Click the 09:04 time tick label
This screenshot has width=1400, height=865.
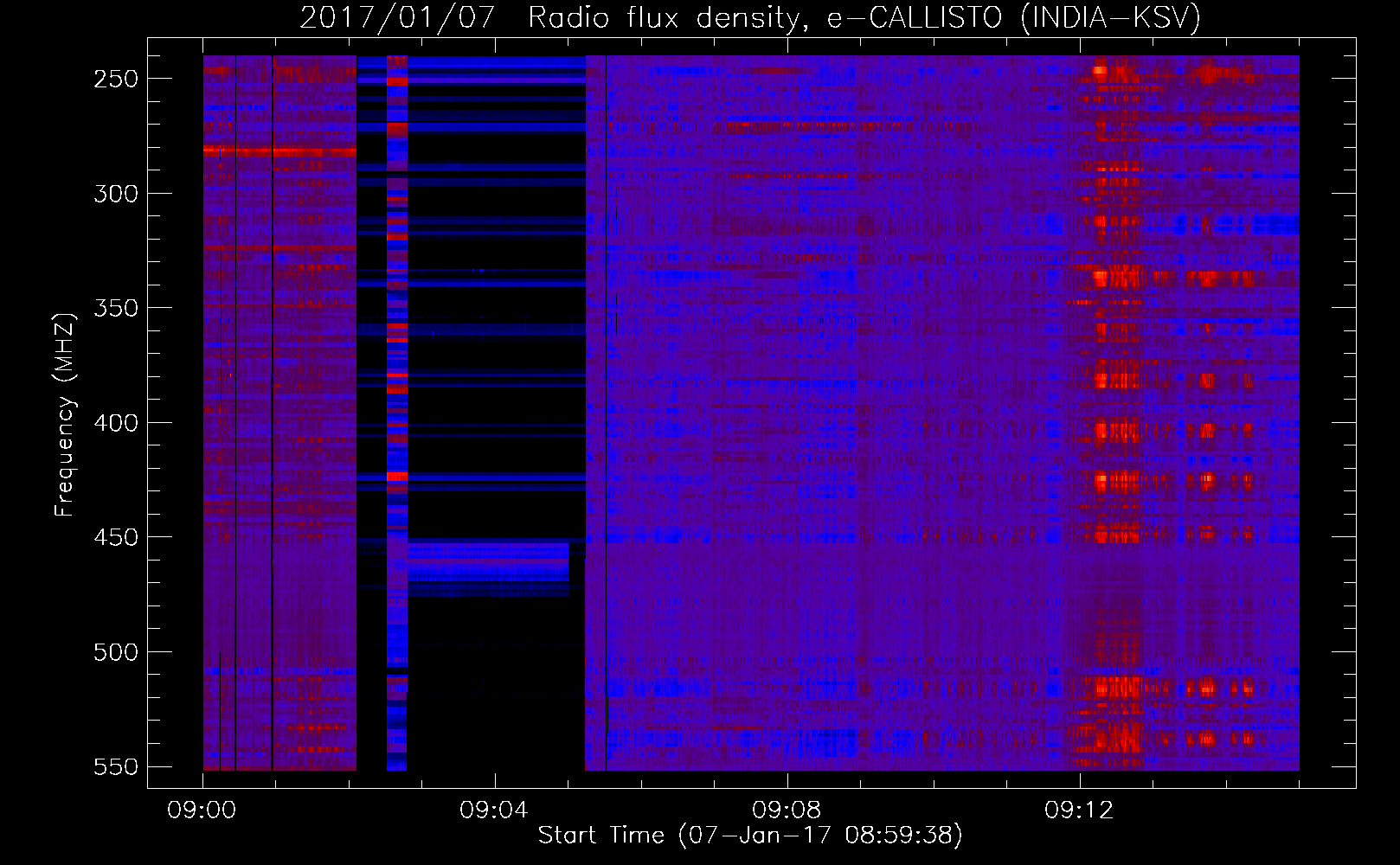[494, 811]
